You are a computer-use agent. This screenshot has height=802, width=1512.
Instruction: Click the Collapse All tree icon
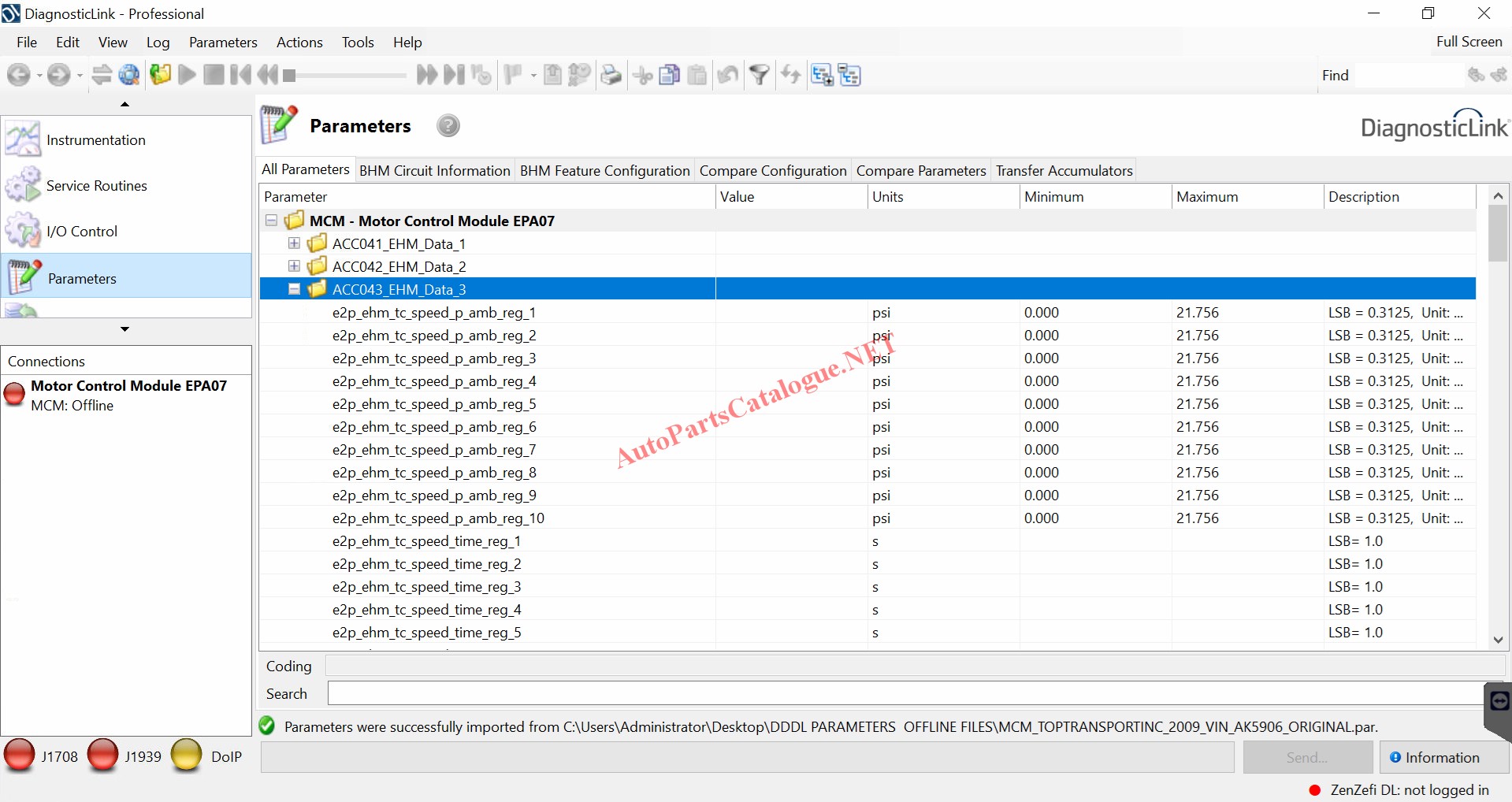[x=849, y=76]
